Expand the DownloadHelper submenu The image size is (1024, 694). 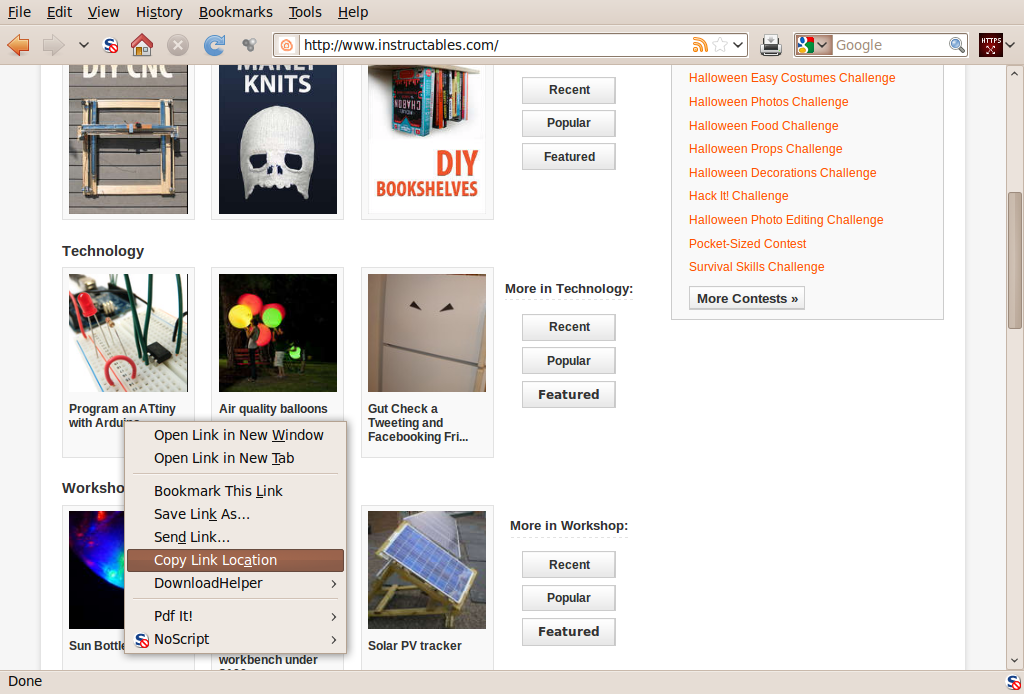tap(210, 583)
